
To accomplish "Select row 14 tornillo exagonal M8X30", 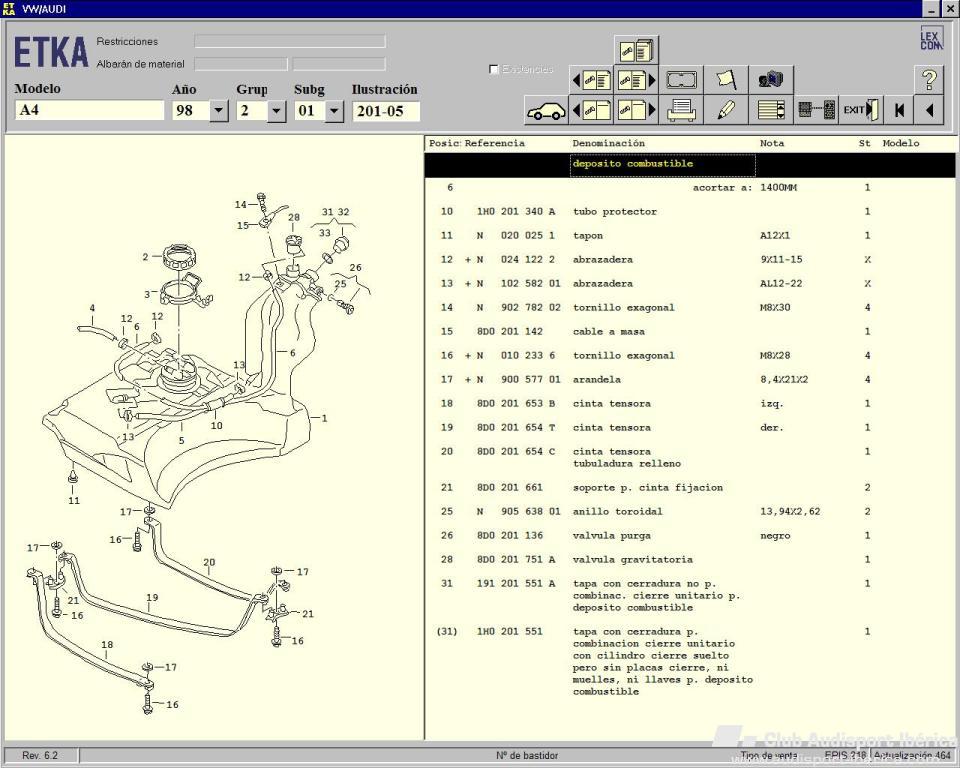I will pyautogui.click(x=689, y=307).
